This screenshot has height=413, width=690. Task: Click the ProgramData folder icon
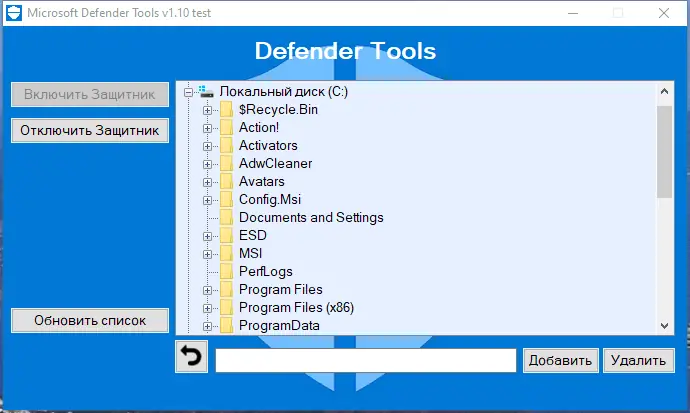point(227,326)
